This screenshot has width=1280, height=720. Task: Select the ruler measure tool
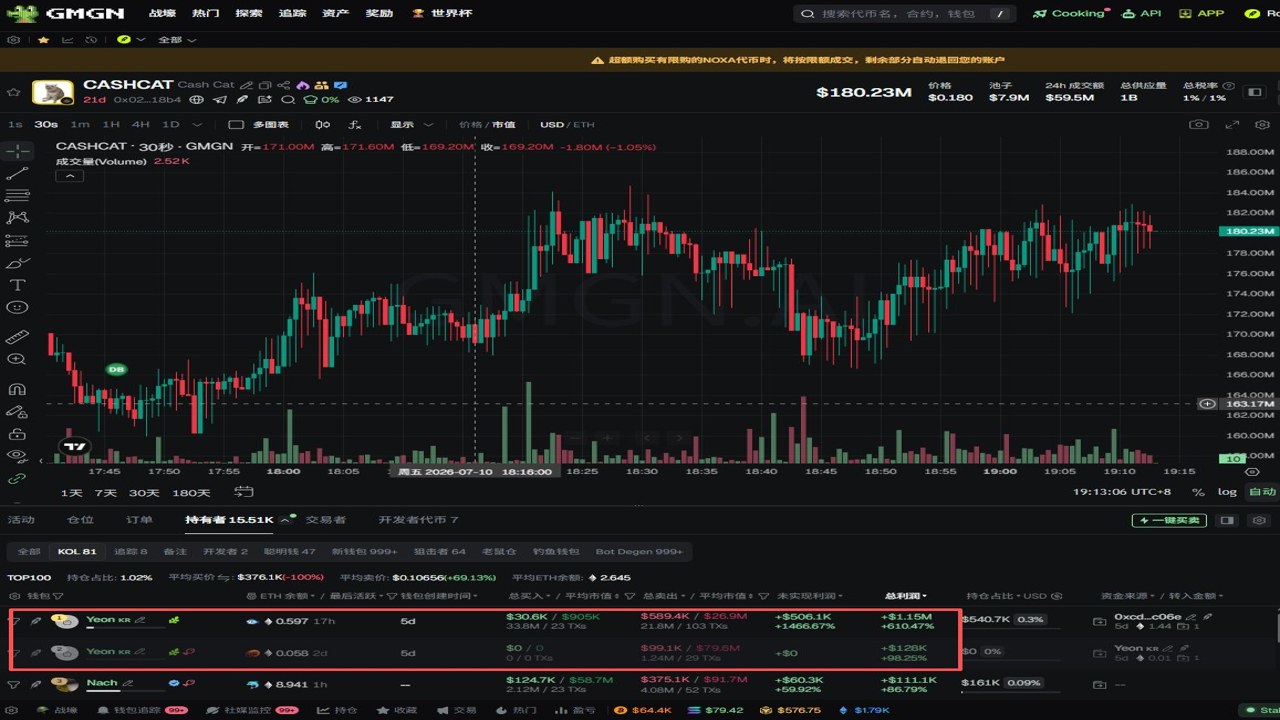coord(17,337)
